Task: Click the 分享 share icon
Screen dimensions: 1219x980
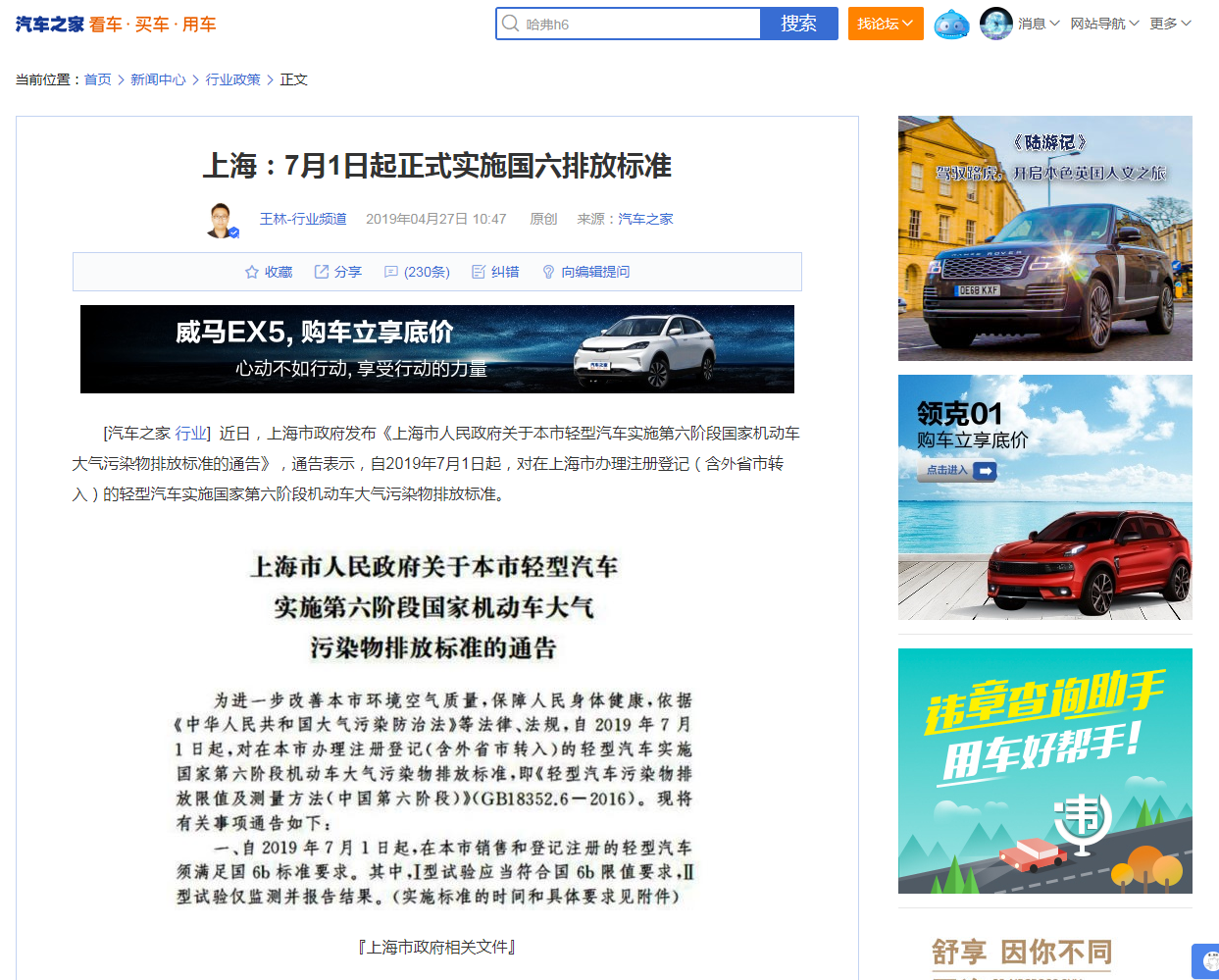Action: [321, 272]
